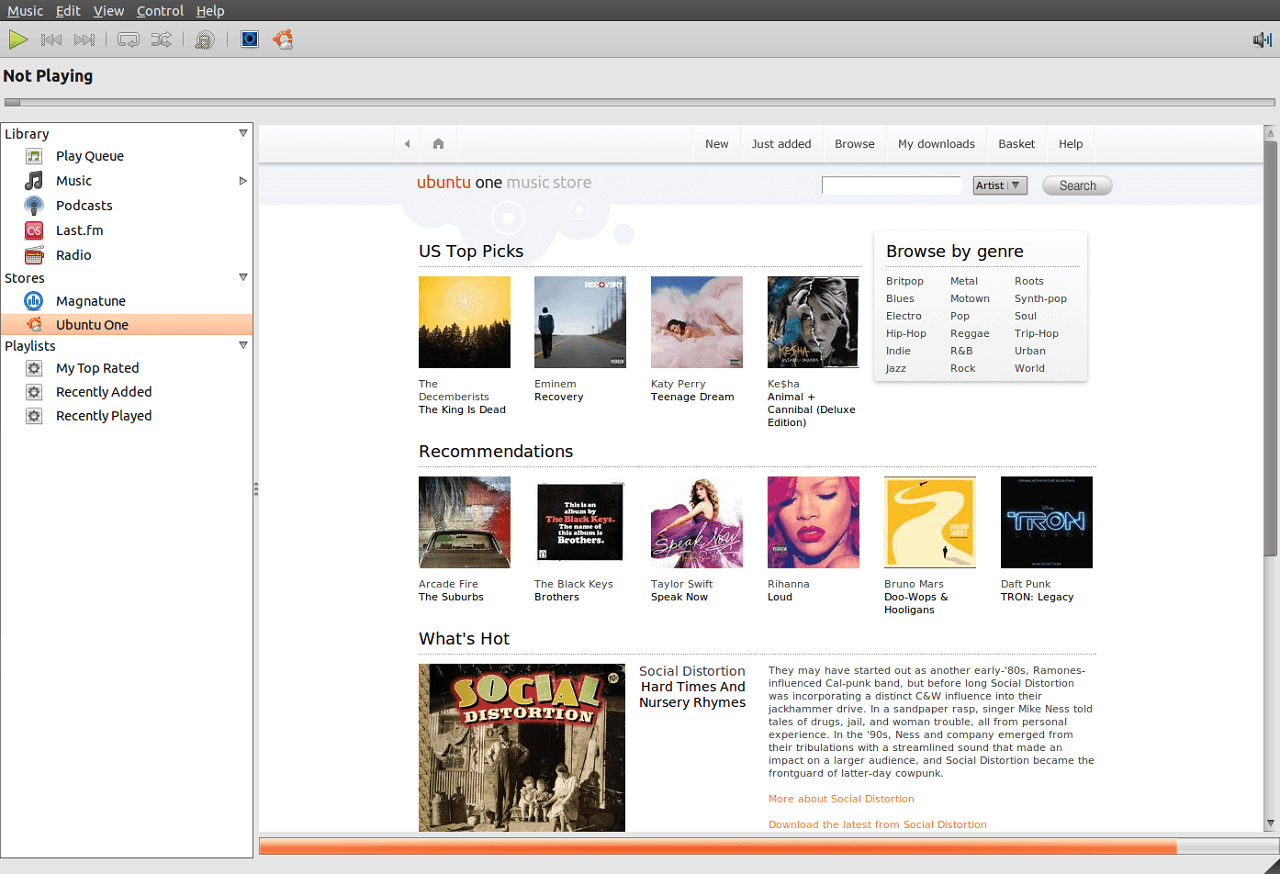
Task: Select Podcasts in the Library sidebar
Action: 84,205
